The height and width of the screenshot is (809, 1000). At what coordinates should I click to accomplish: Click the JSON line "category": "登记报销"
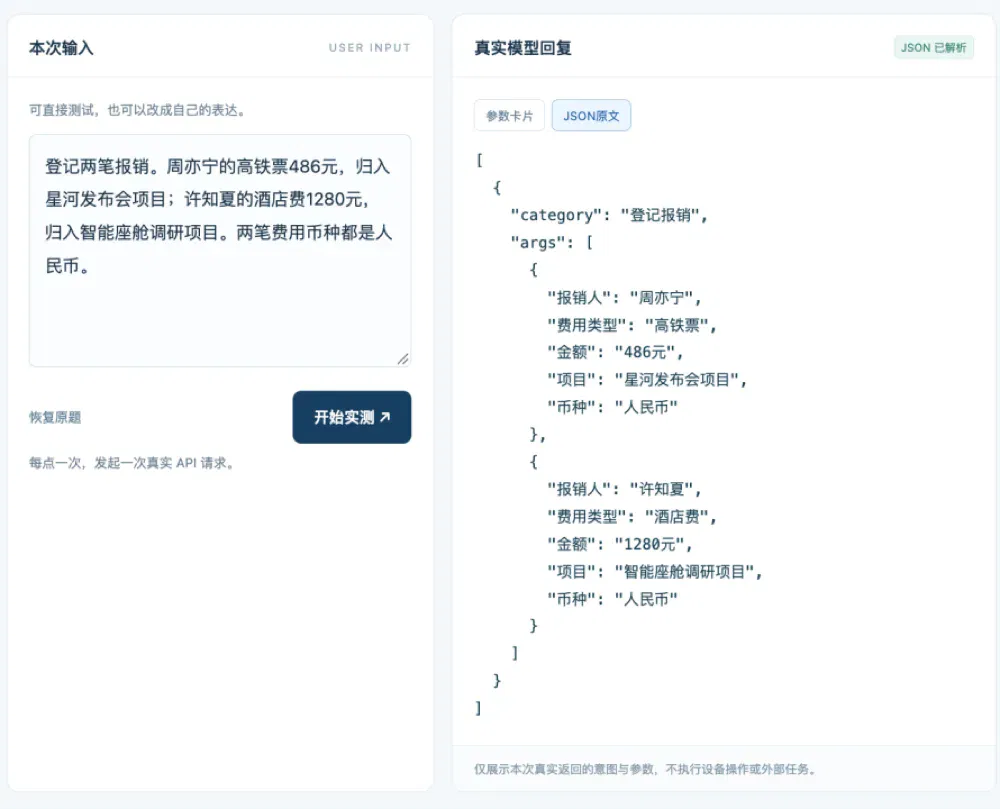coord(609,215)
